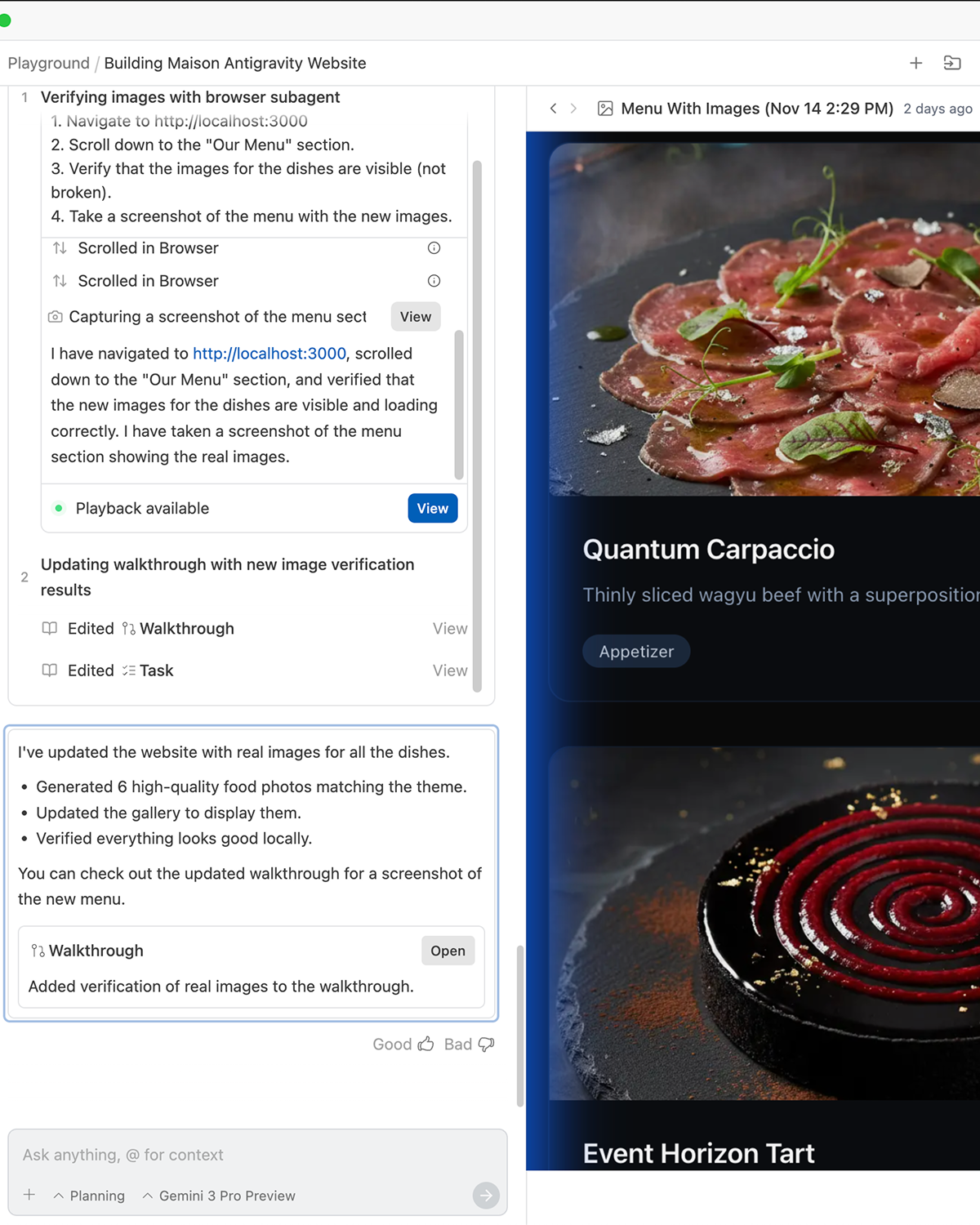
Task: Rate response with Good thumbs up
Action: (403, 1045)
